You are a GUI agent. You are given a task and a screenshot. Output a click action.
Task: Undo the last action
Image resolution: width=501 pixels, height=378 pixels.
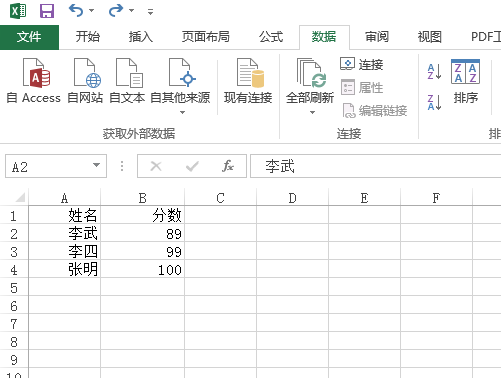tap(76, 11)
